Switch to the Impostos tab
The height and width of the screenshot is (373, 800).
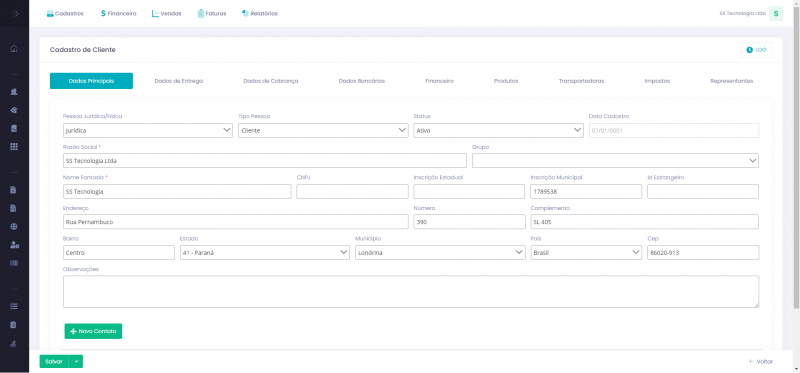[657, 81]
